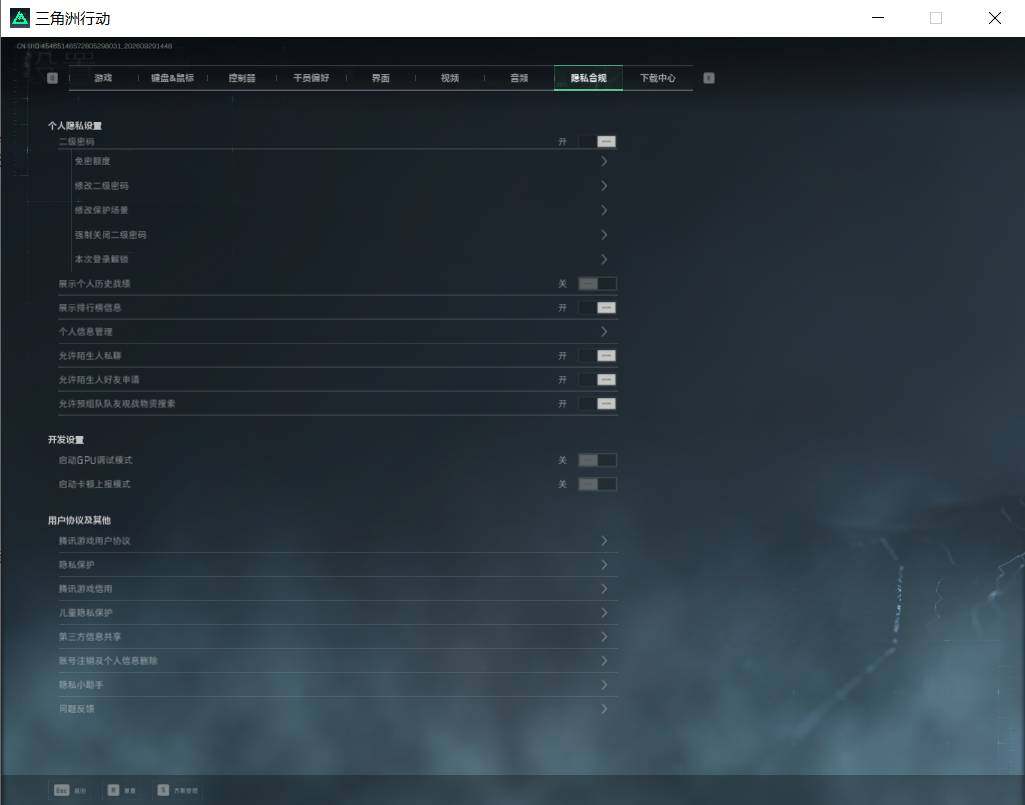Viewport: 1025px width, 805px height.
Task: Toggle the 允许陌生人好友申请 switch
Action: coord(597,380)
